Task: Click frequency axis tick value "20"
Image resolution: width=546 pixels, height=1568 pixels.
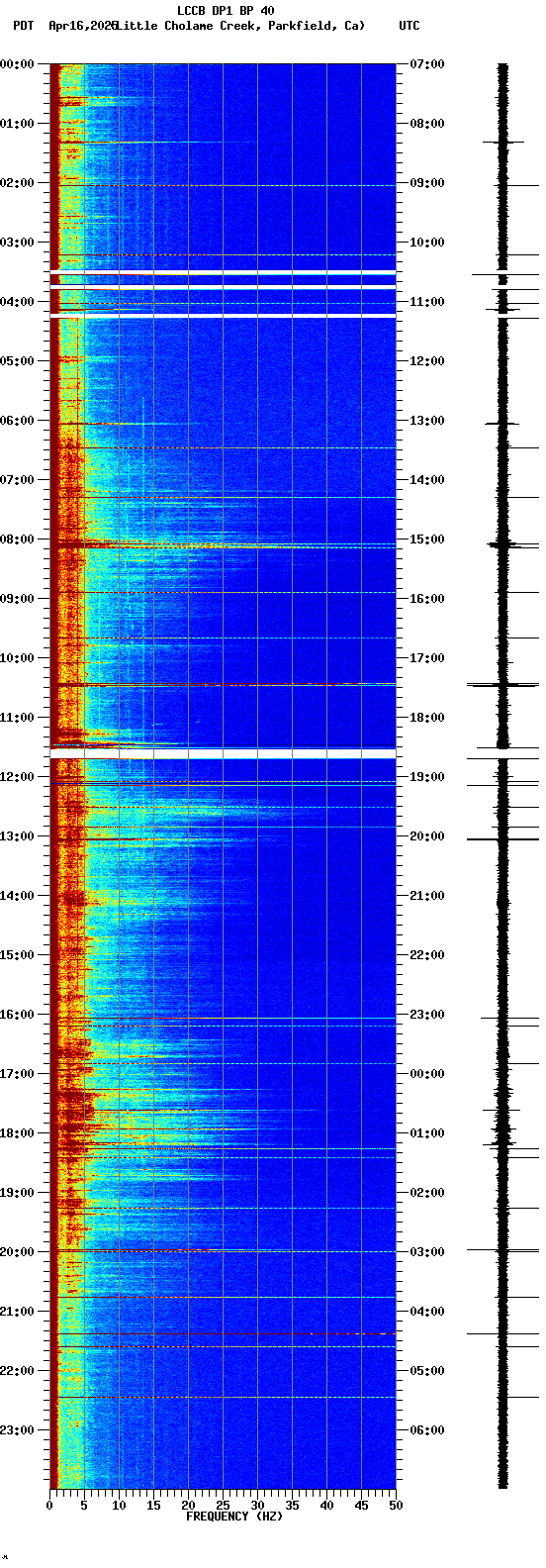Action: pyautogui.click(x=188, y=1506)
